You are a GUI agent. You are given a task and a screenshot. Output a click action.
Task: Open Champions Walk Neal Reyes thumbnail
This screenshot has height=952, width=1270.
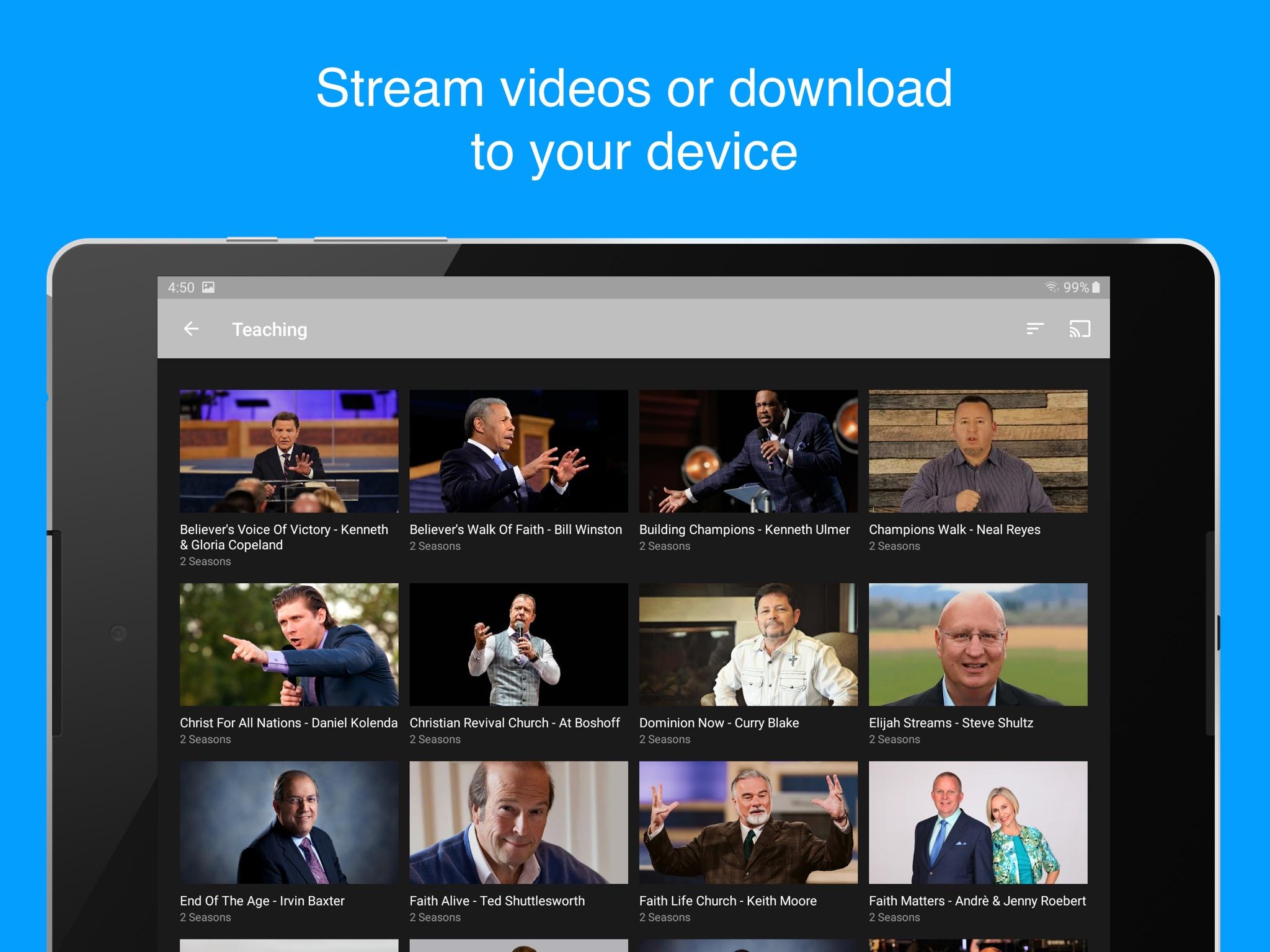point(978,451)
